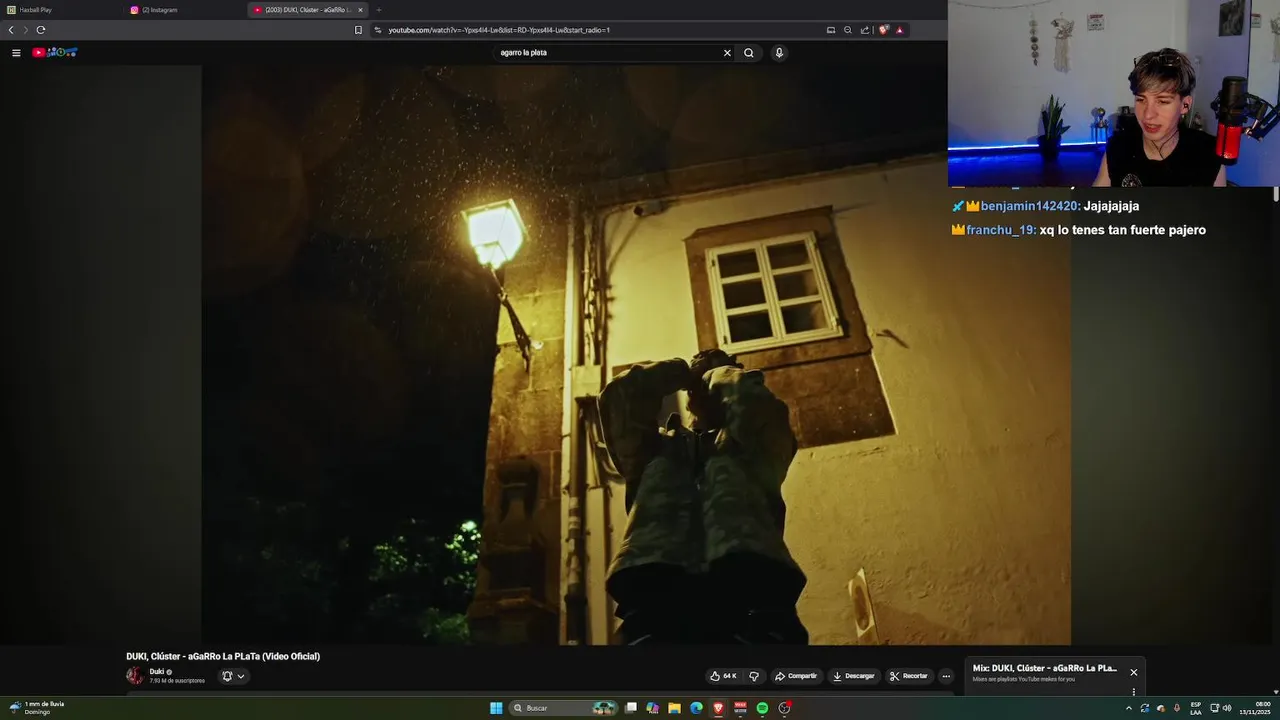The height and width of the screenshot is (720, 1280).
Task: Run search with magnifier button
Action: [748, 53]
